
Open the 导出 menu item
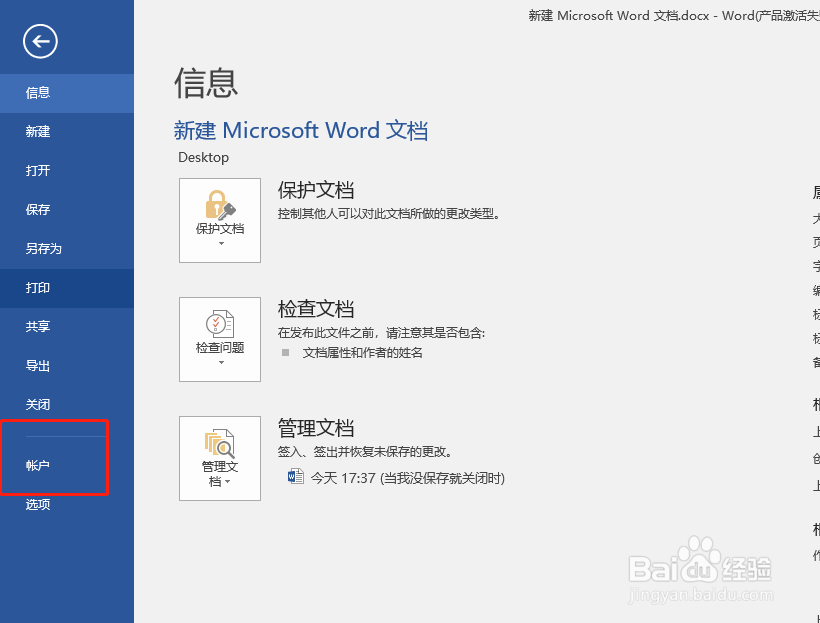tap(67, 366)
